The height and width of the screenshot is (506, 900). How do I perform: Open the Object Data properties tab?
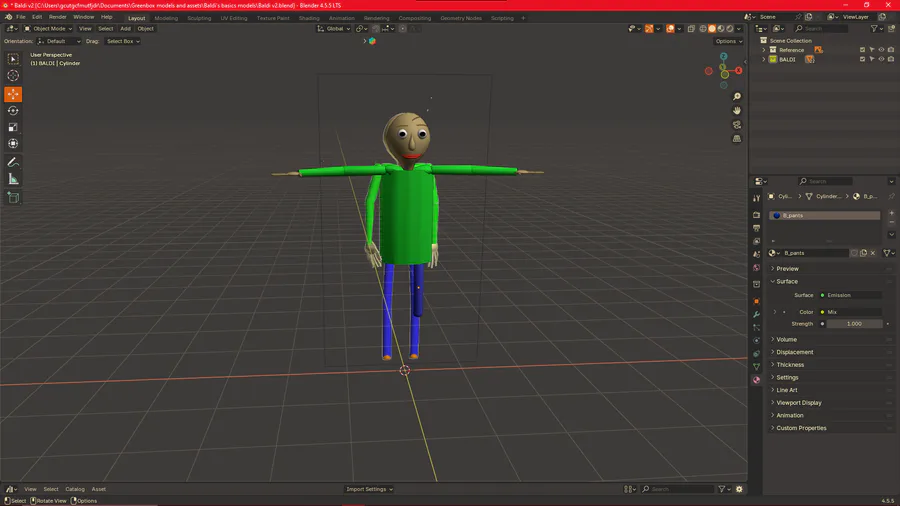[x=757, y=366]
